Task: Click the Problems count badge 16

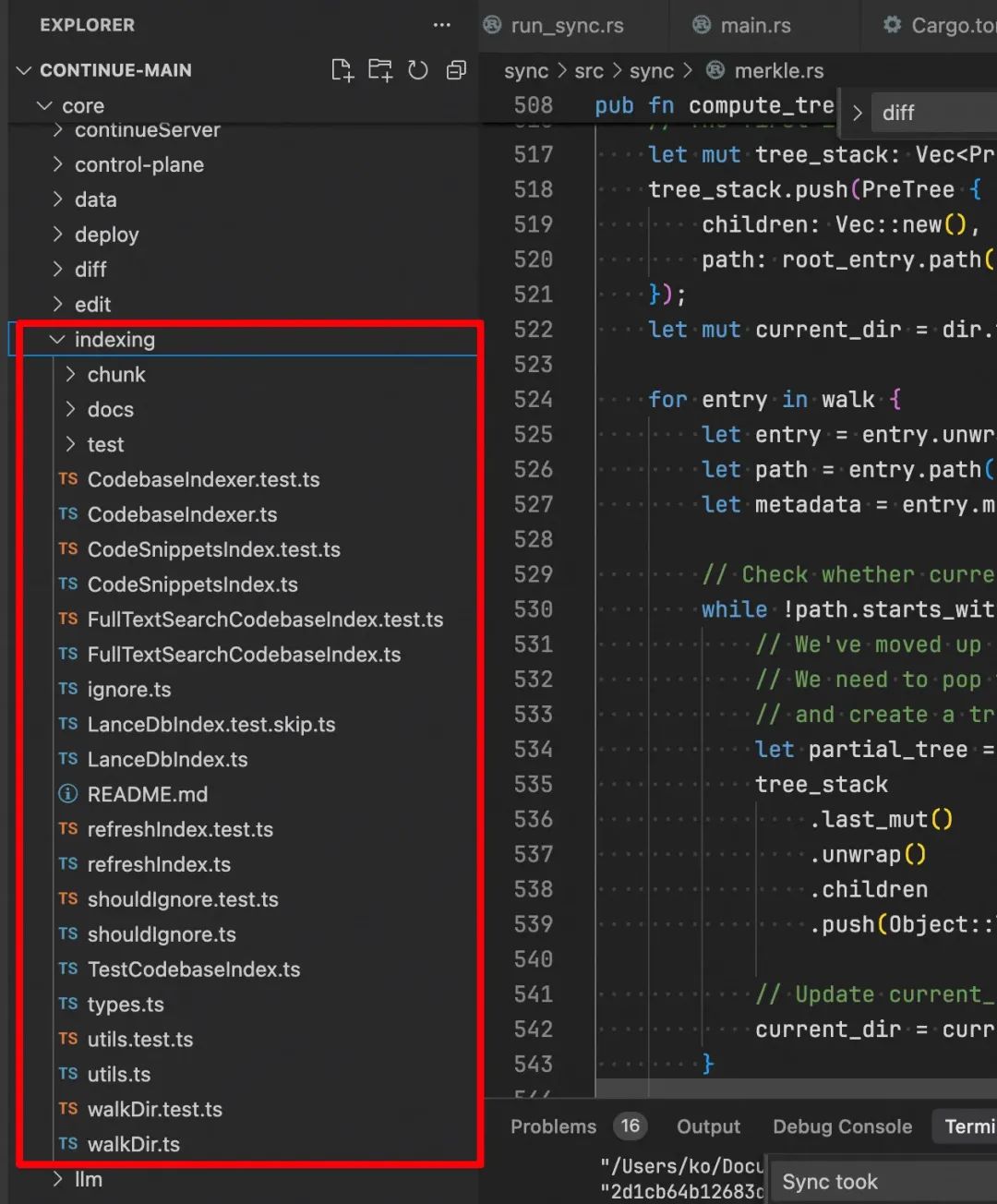Action: click(631, 1126)
